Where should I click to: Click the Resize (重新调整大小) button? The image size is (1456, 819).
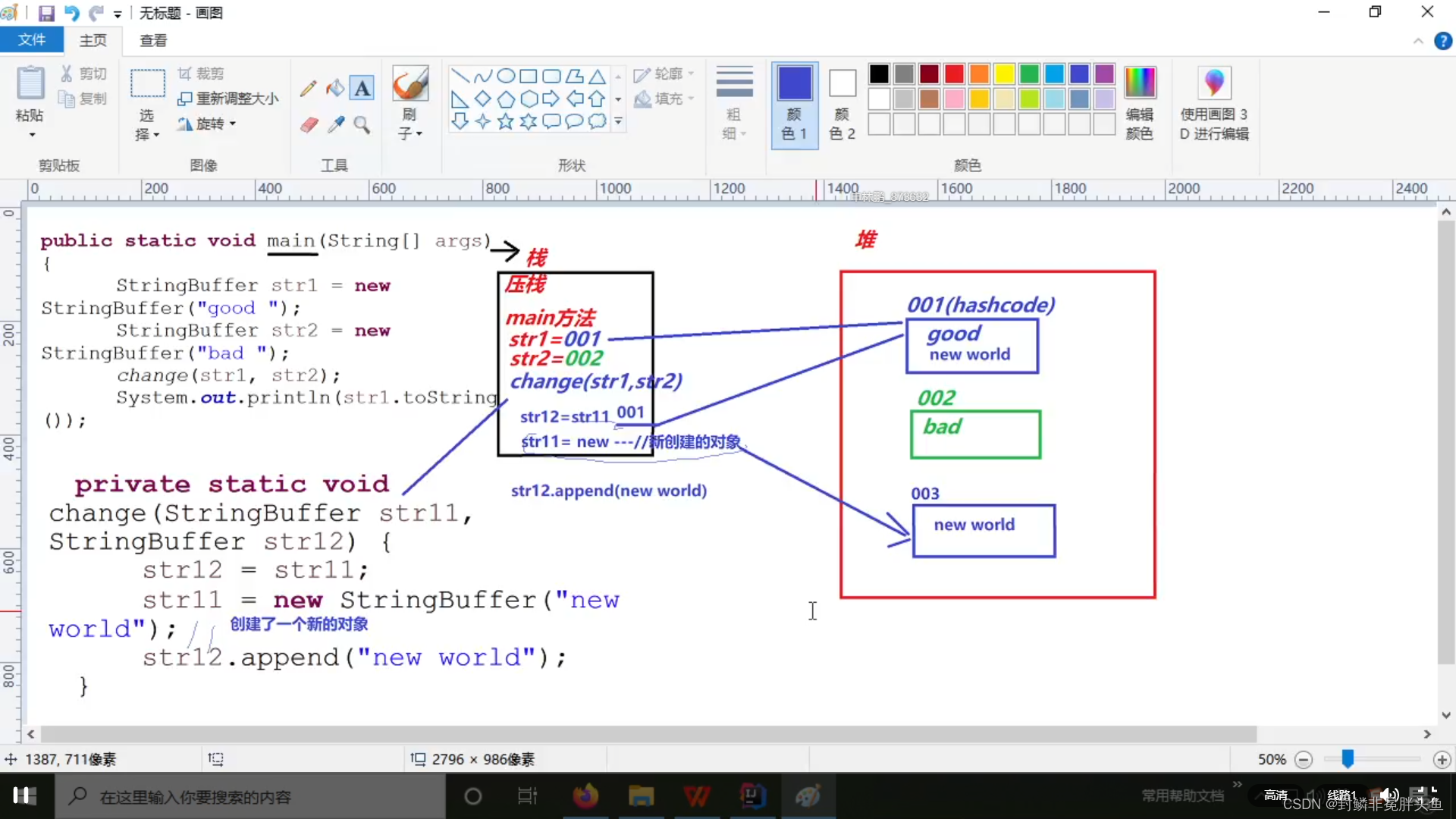(227, 99)
